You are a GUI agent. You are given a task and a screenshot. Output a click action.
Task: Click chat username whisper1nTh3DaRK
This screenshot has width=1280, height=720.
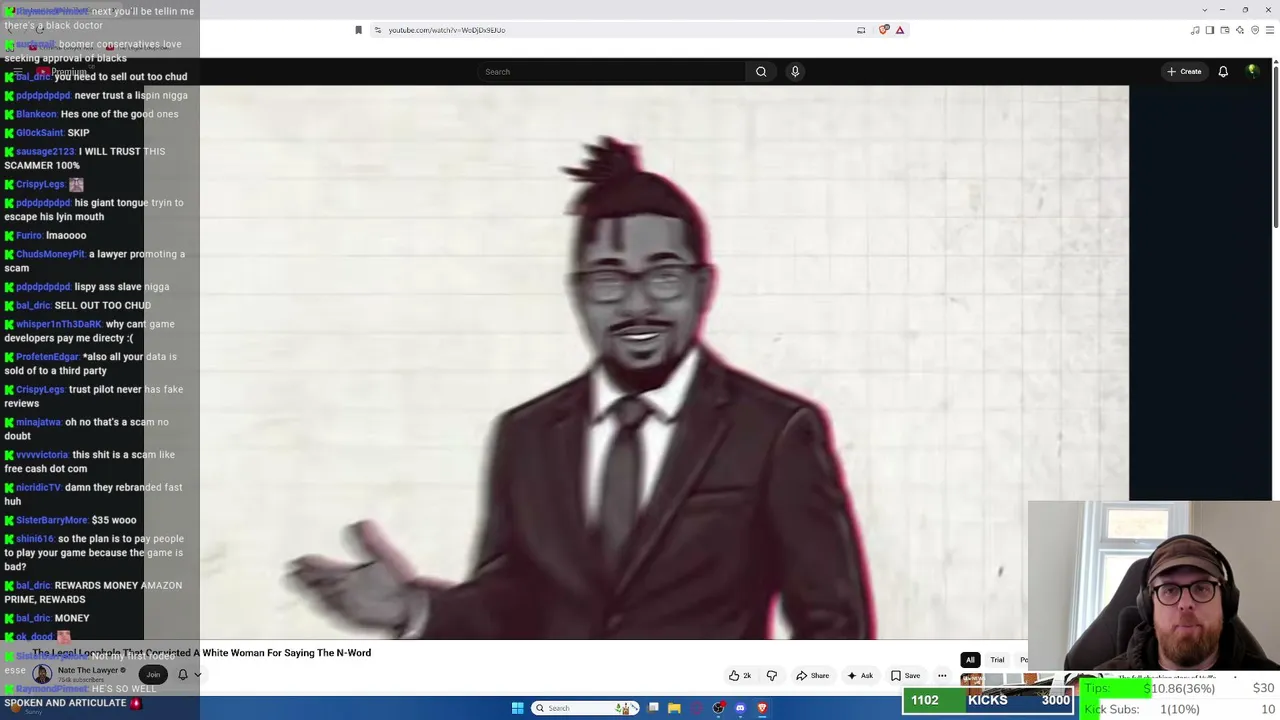click(x=59, y=324)
